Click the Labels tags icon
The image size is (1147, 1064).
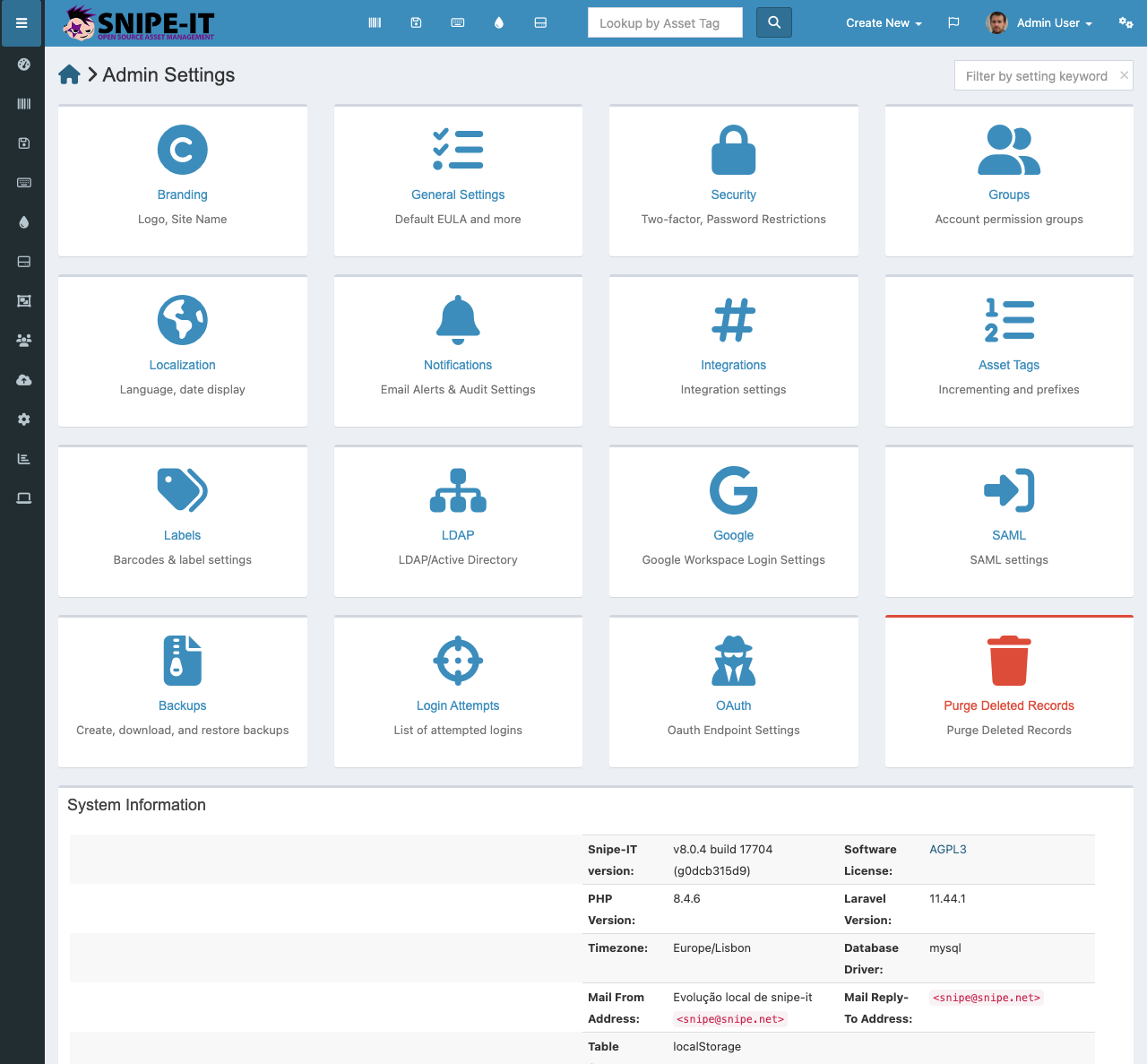pos(183,490)
